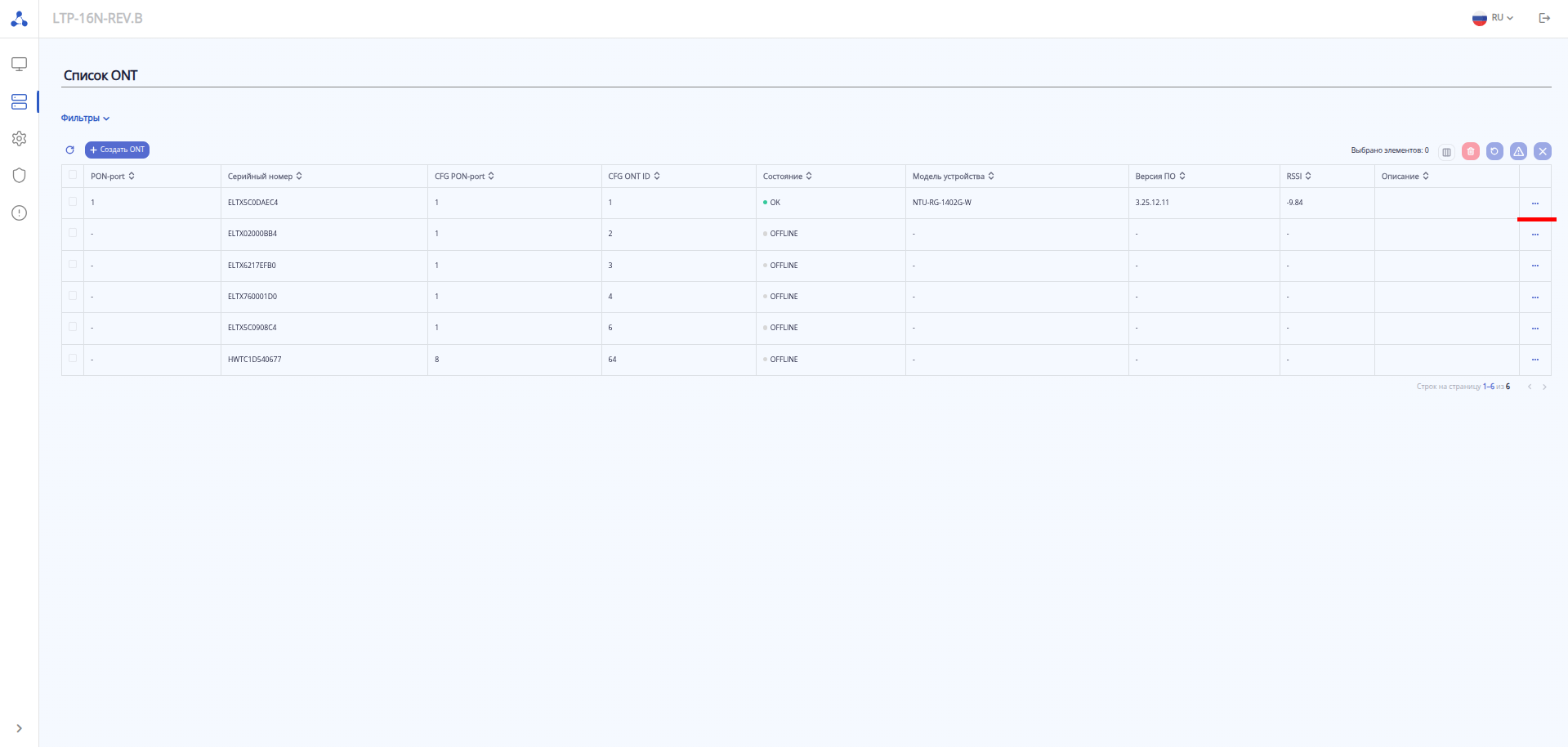
Task: Sort table by Серийный номер column
Action: click(x=265, y=177)
